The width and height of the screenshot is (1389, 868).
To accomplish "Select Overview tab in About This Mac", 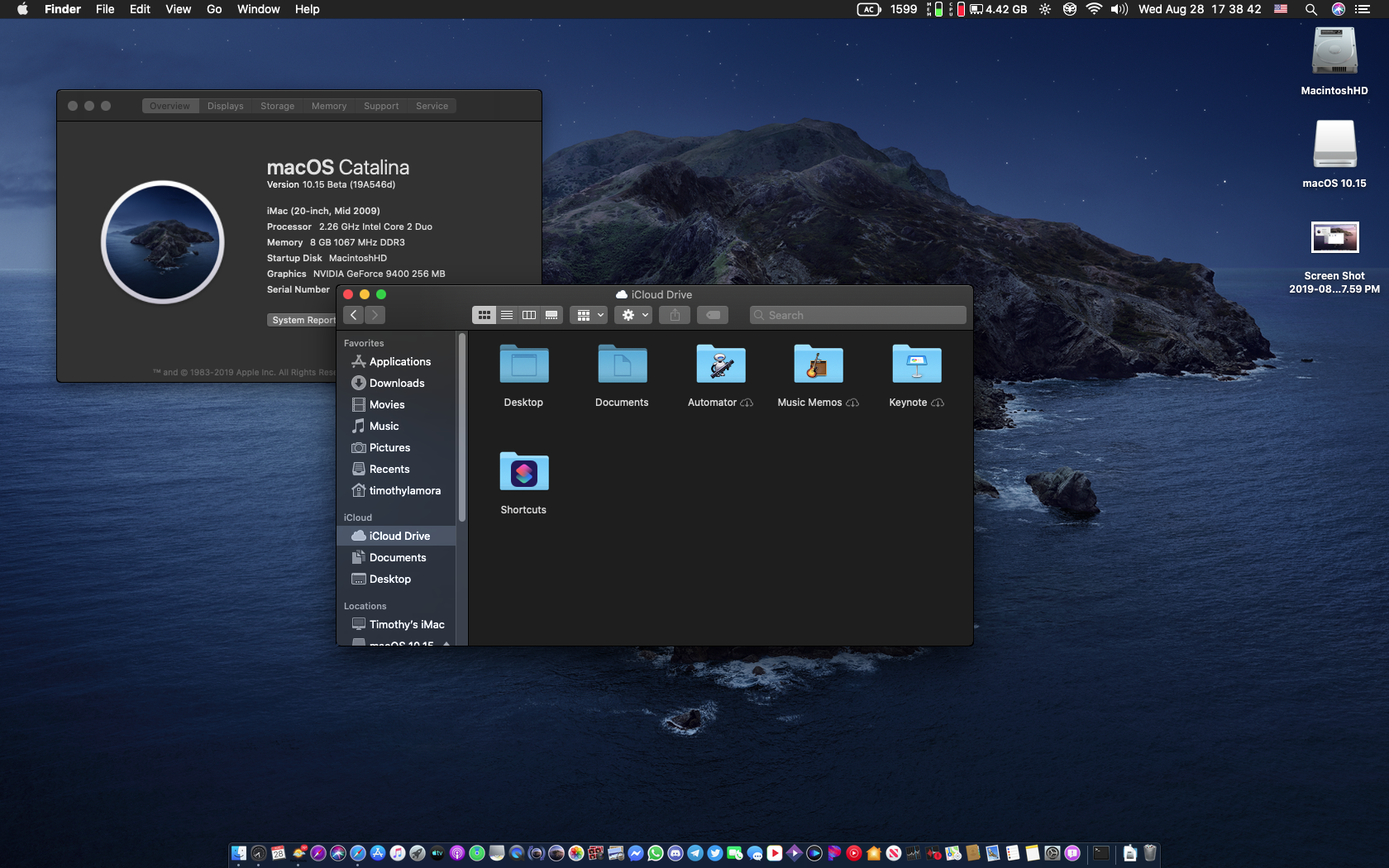I will coord(169,106).
